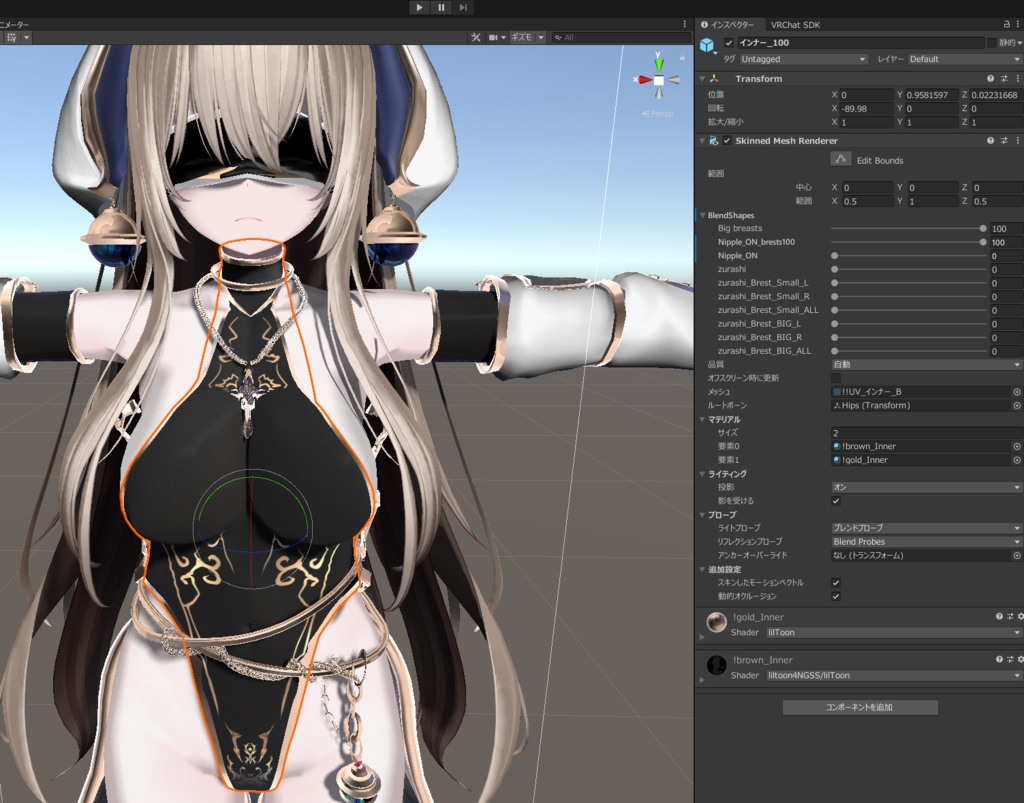This screenshot has width=1024, height=803.
Task: Open picker for アンカーオーバーライド field
Action: coord(1017,556)
